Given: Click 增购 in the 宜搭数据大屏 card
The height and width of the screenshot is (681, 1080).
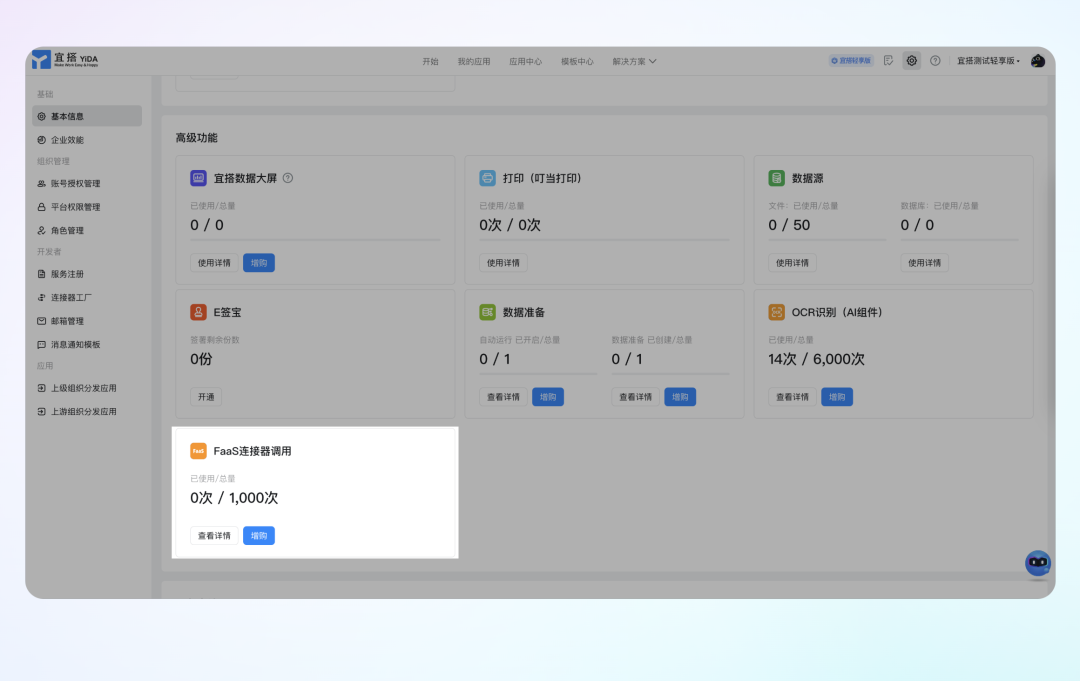Looking at the screenshot, I should click(x=259, y=263).
